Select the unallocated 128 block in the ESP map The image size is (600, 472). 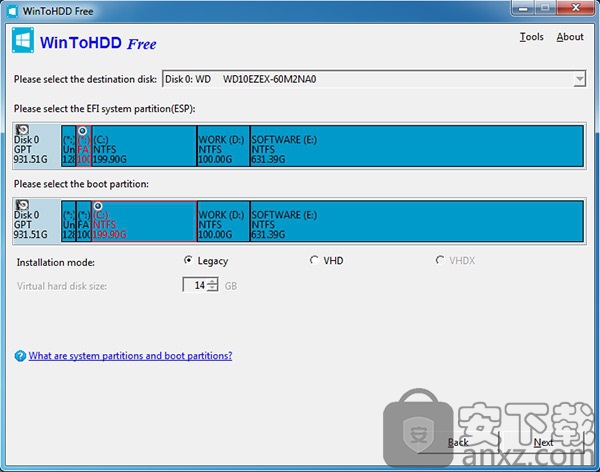(x=68, y=146)
